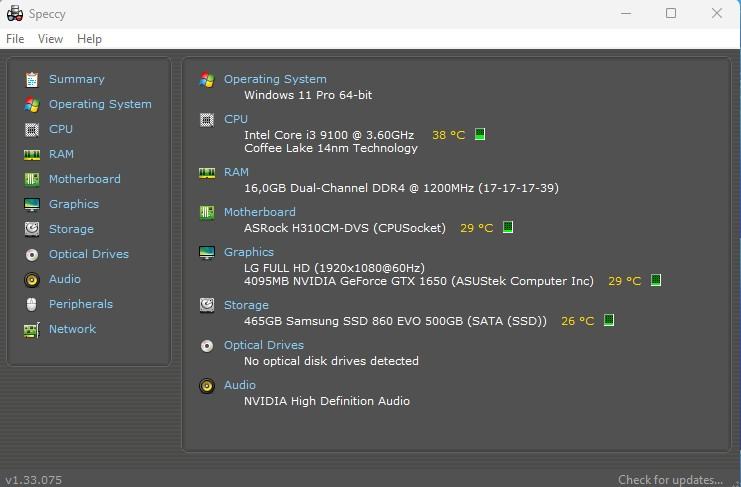Screen dimensions: 741x487
Task: Click the Storage hard drive sidebar icon
Action: (x=32, y=229)
